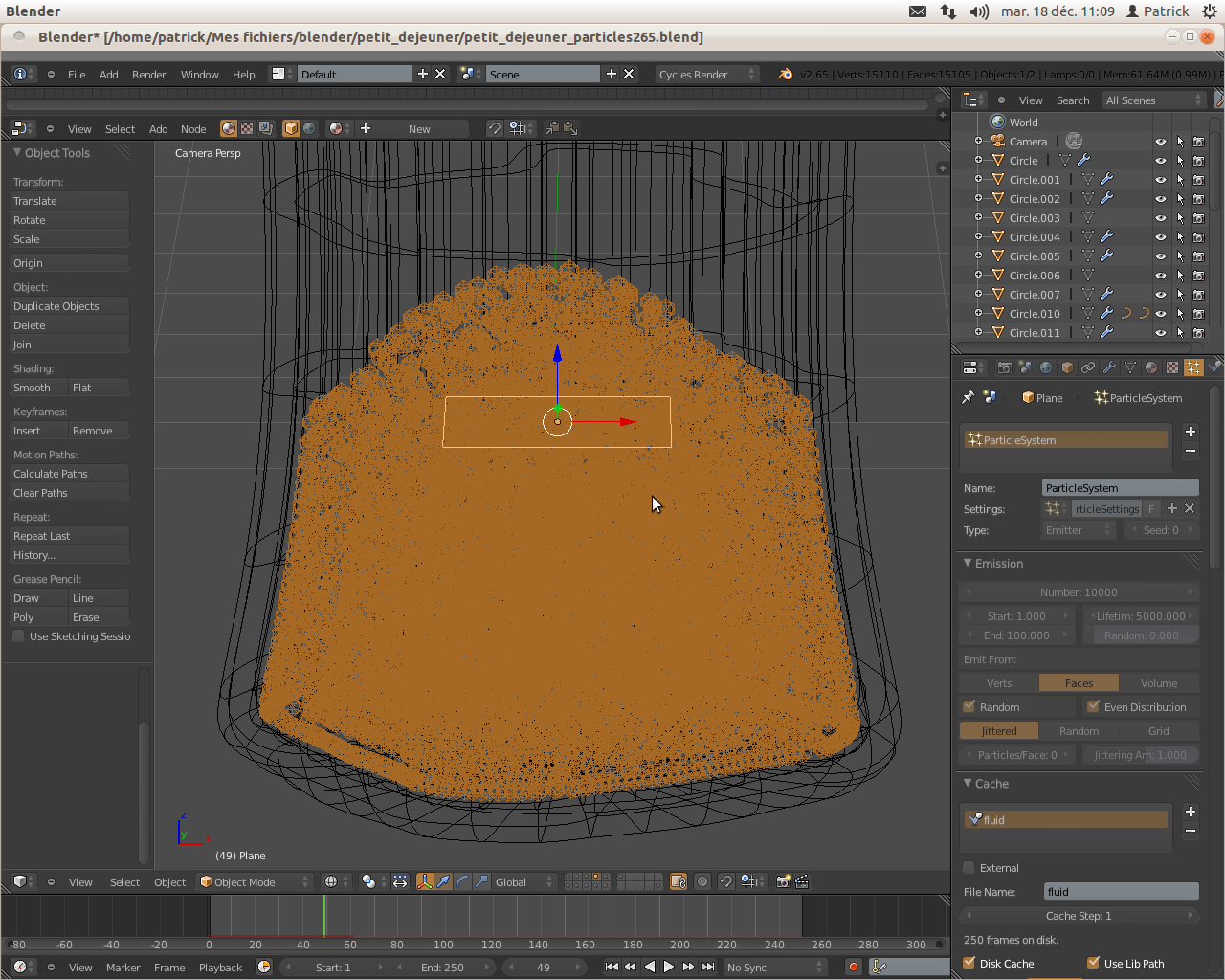1225x980 pixels.
Task: Click the current frame field showing 49
Action: [545, 968]
